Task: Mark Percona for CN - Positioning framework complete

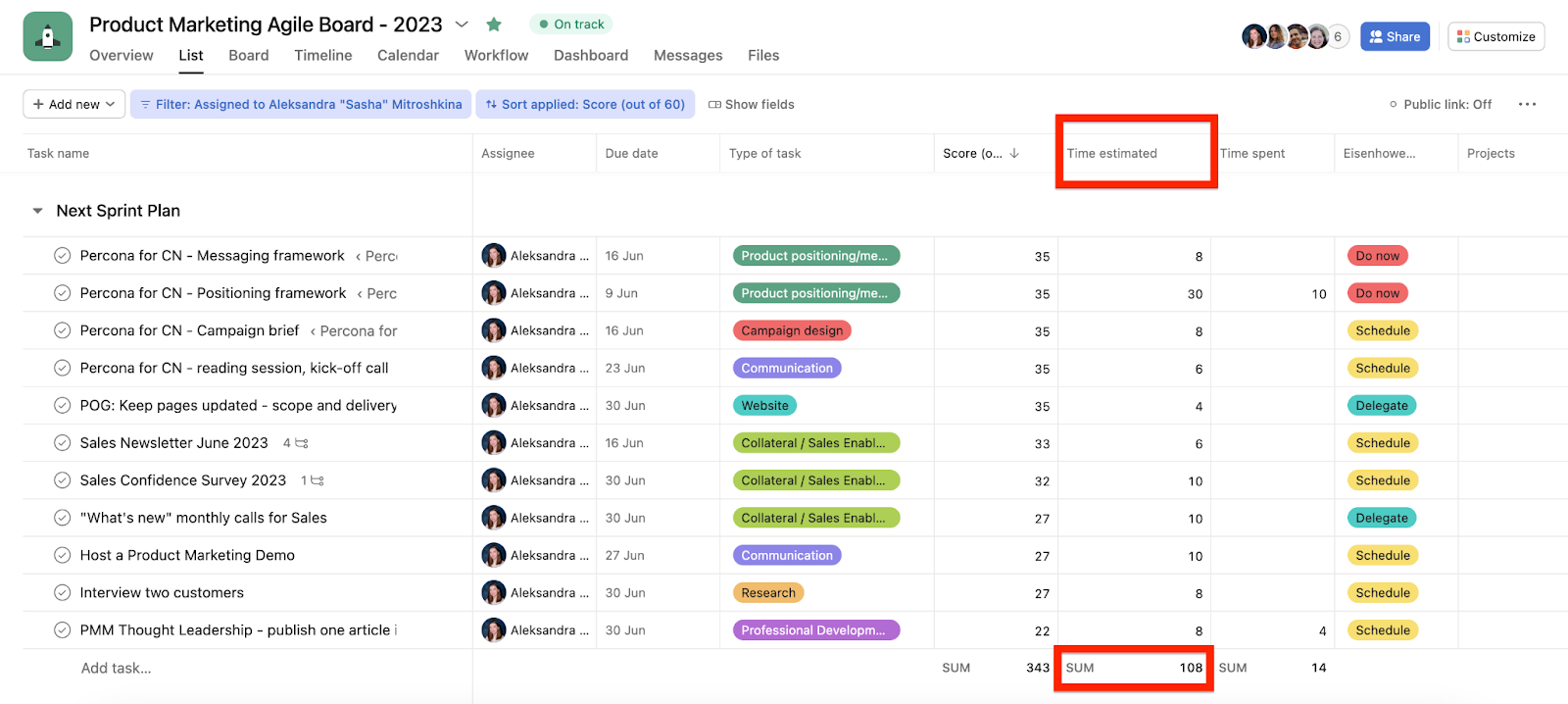Action: point(62,293)
